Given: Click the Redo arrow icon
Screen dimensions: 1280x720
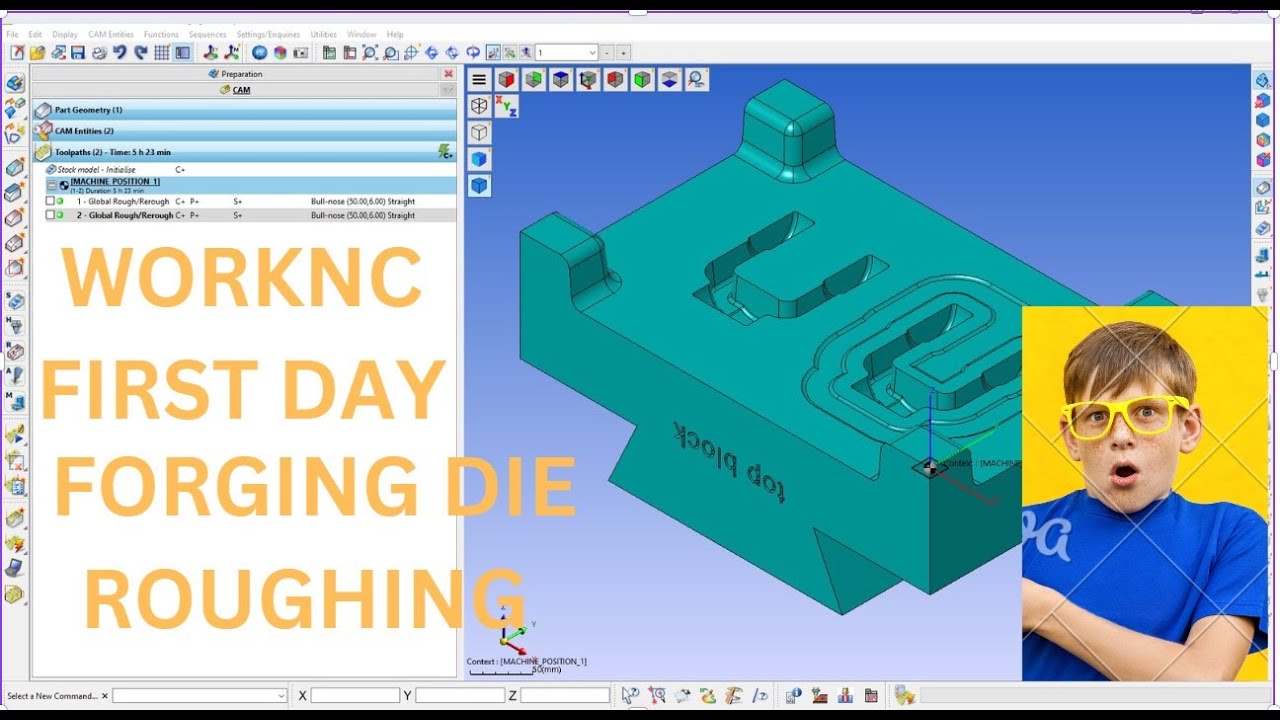Looking at the screenshot, I should [140, 53].
